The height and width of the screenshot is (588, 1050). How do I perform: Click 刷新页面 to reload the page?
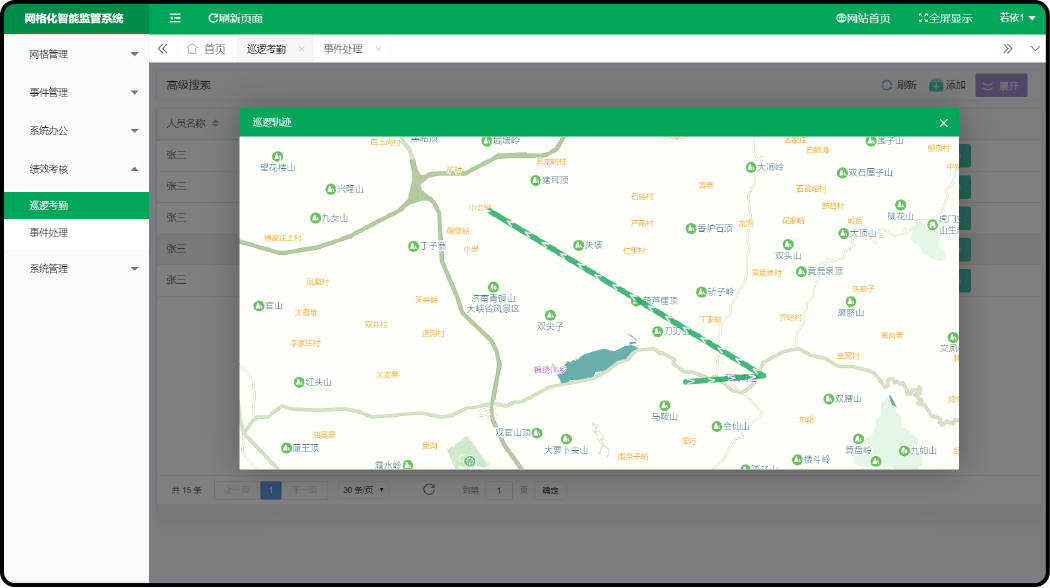[x=235, y=18]
